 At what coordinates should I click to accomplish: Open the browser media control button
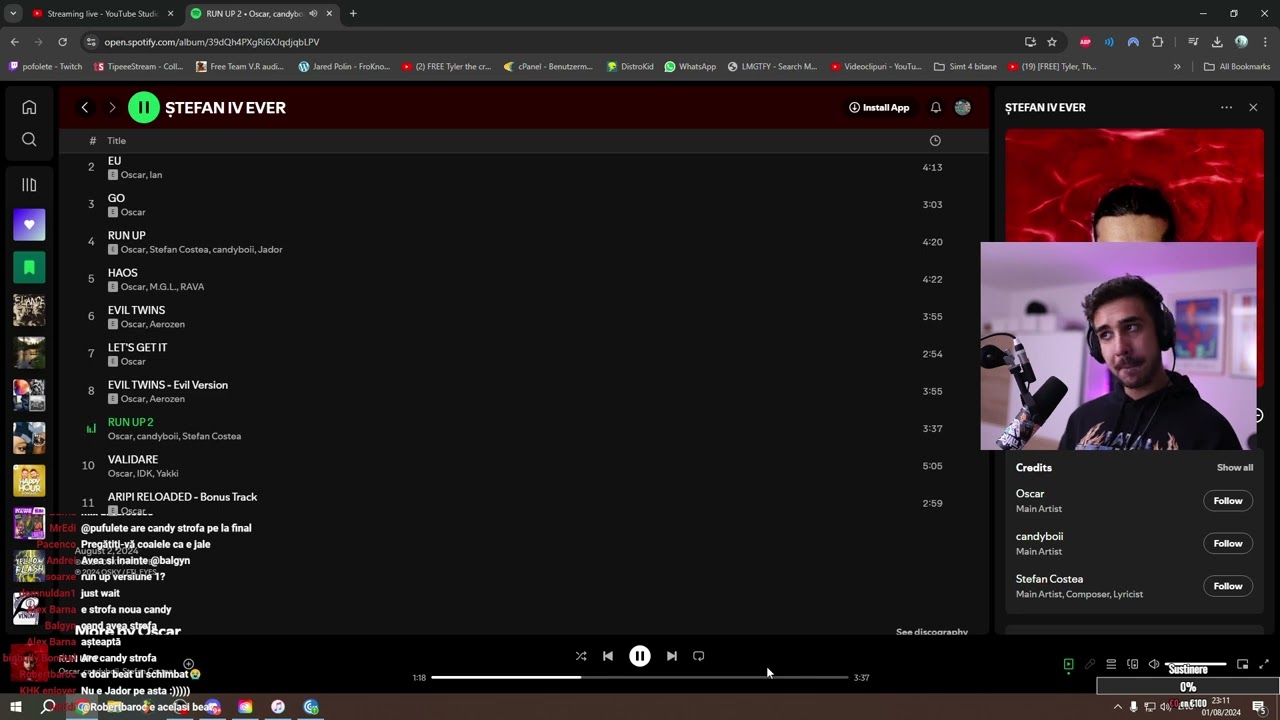[1193, 42]
